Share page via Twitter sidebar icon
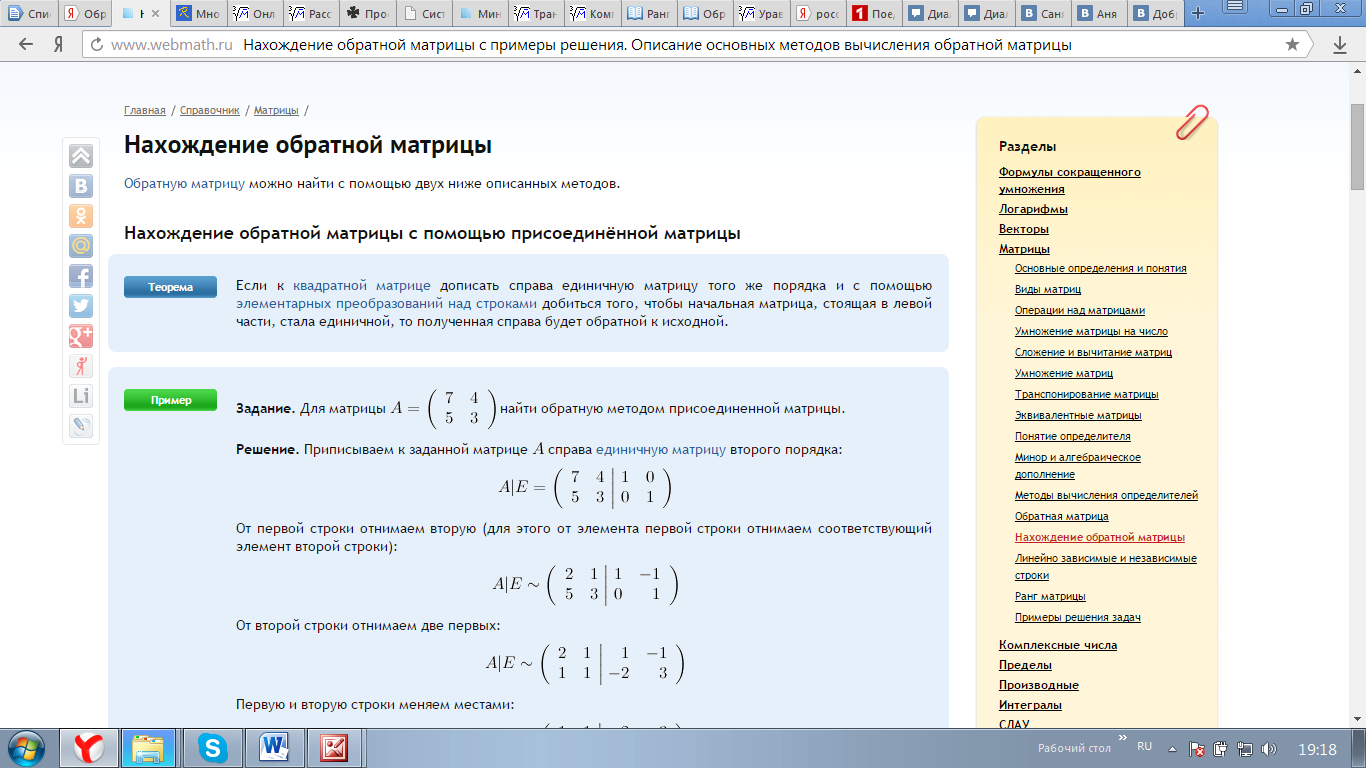 click(x=80, y=306)
